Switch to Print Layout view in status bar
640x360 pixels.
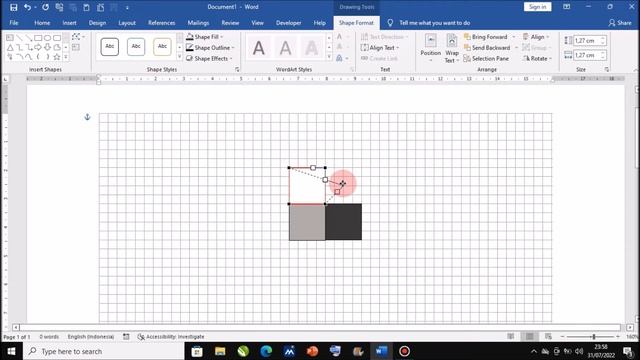(x=529, y=336)
